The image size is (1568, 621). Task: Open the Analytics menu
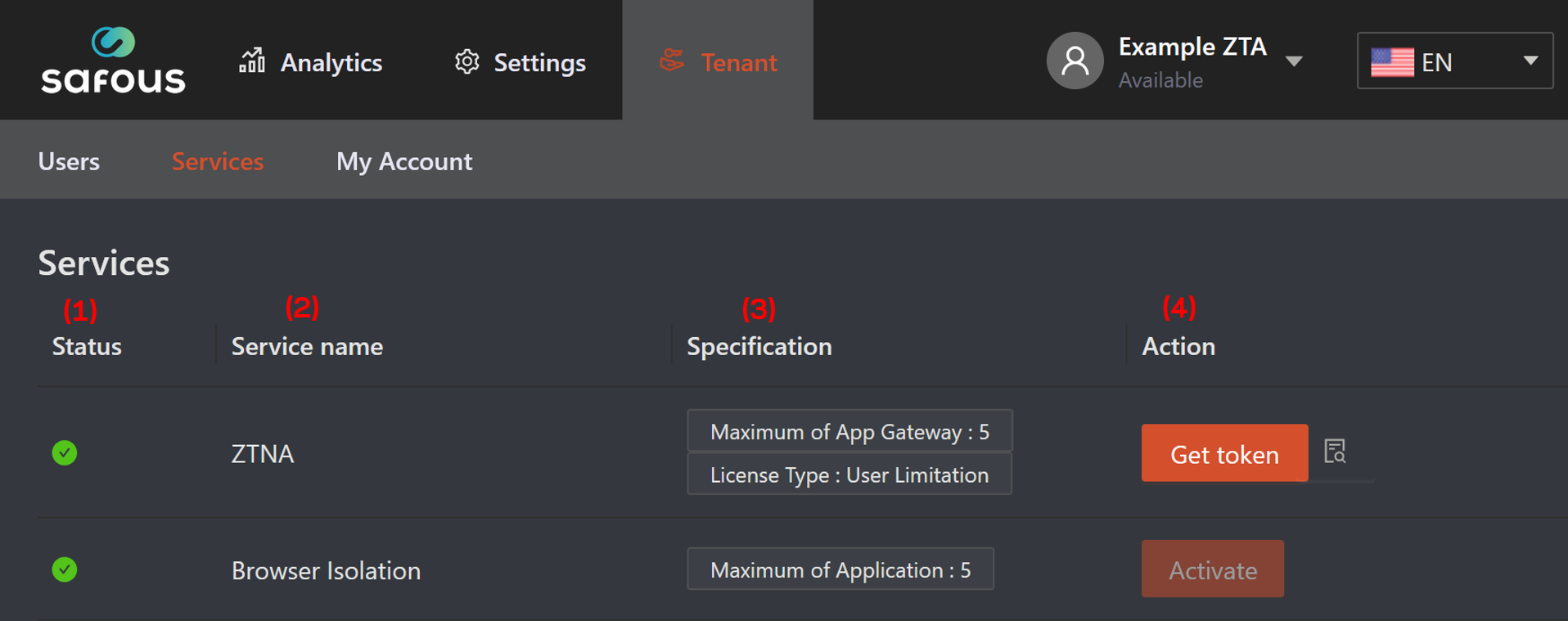[x=331, y=62]
